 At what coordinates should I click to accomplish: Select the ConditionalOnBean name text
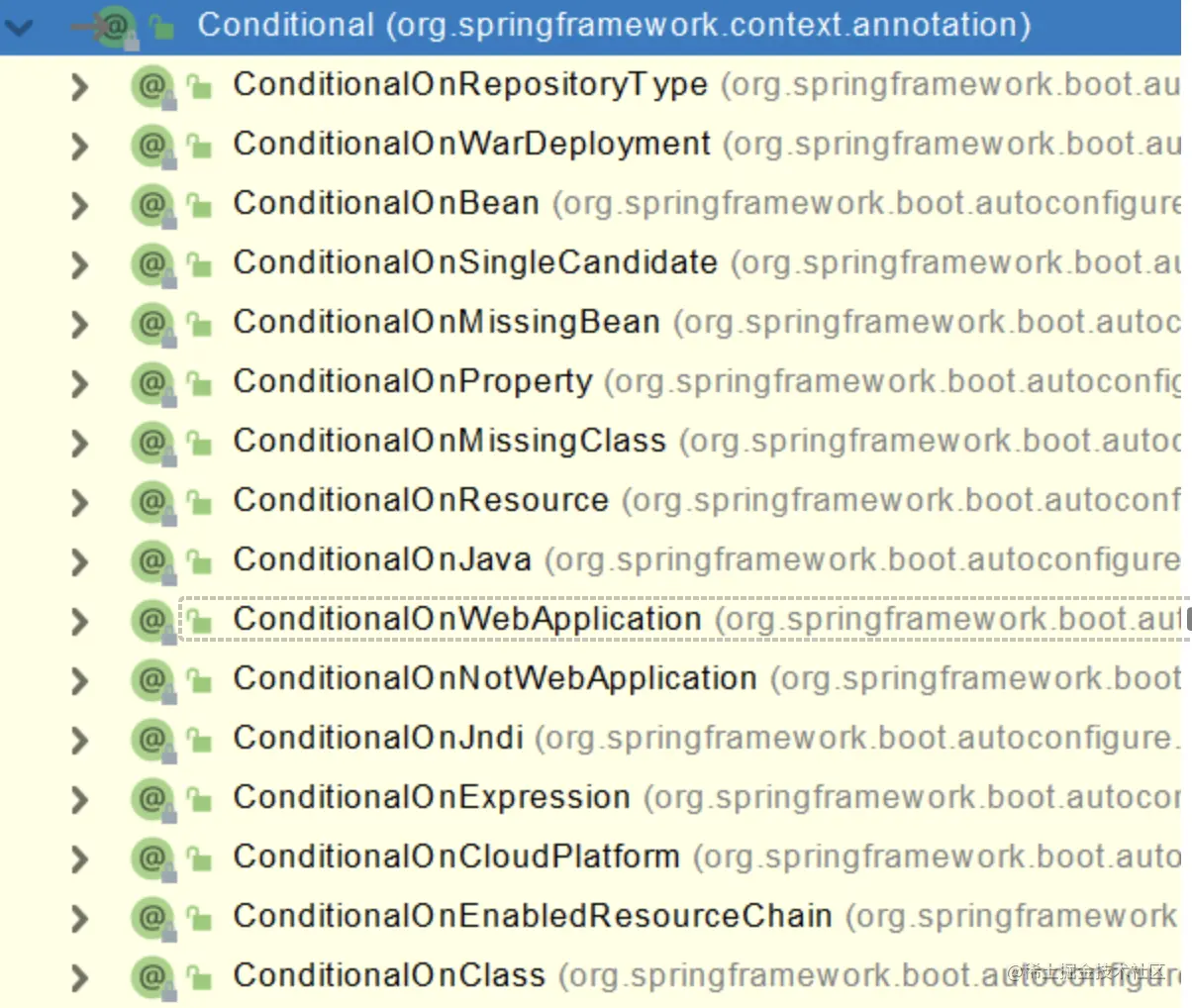pos(386,204)
